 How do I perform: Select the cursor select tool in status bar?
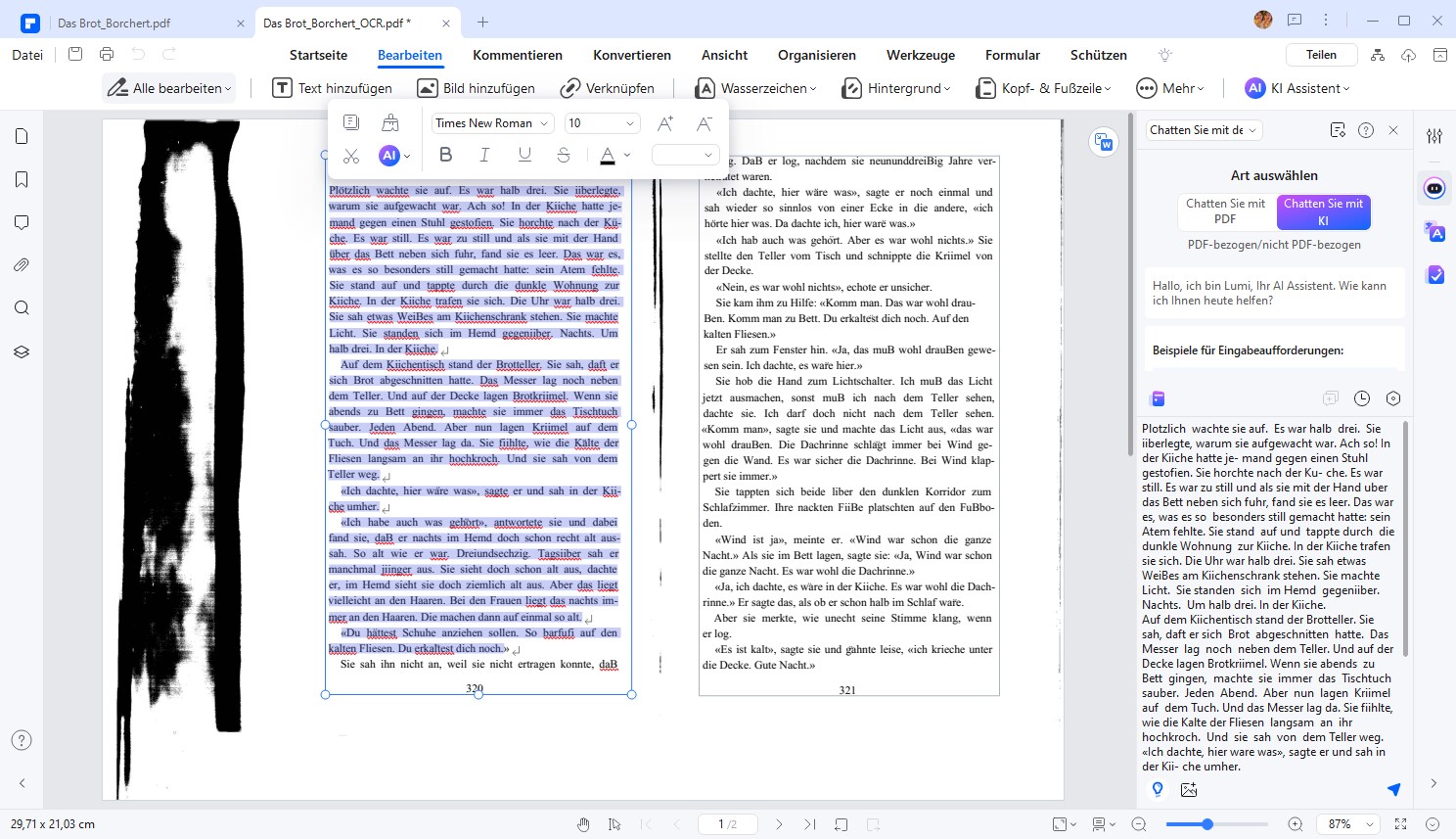click(x=614, y=824)
